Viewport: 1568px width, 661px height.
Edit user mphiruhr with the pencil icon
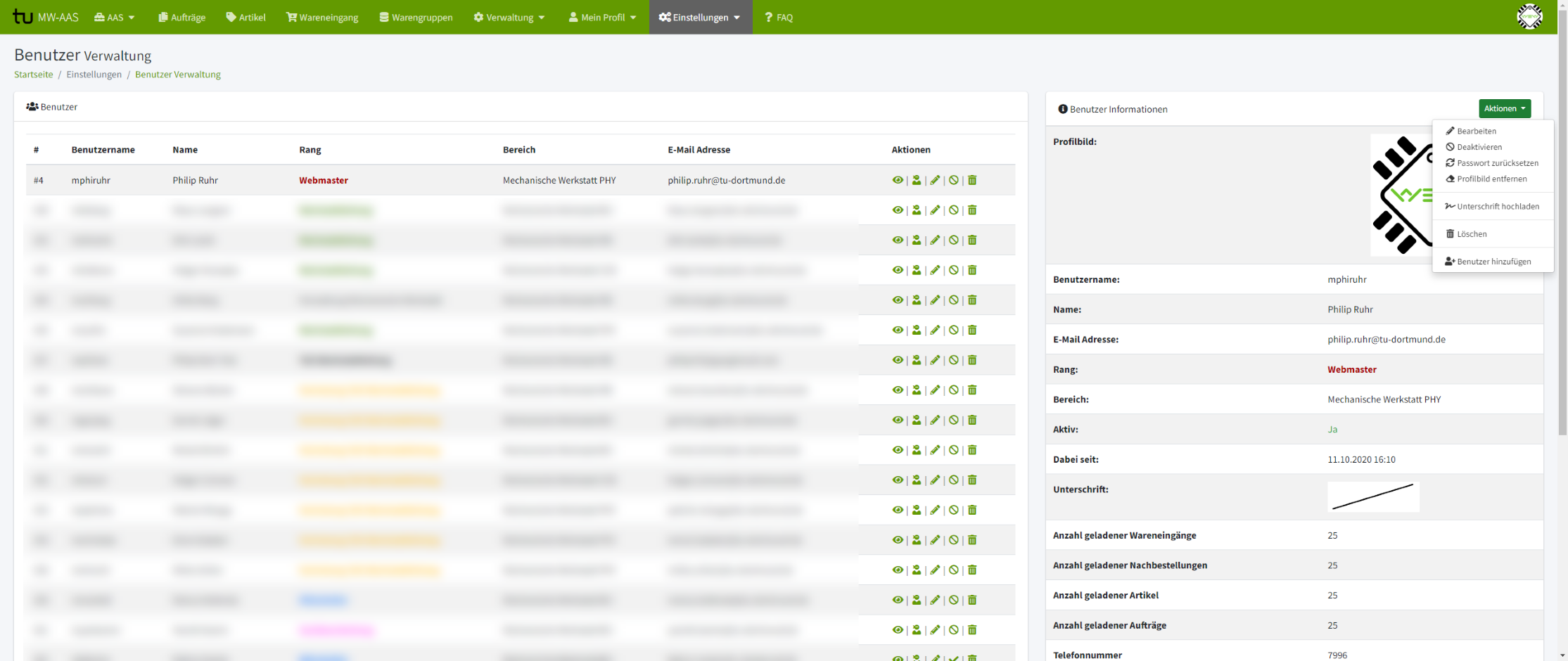click(935, 180)
